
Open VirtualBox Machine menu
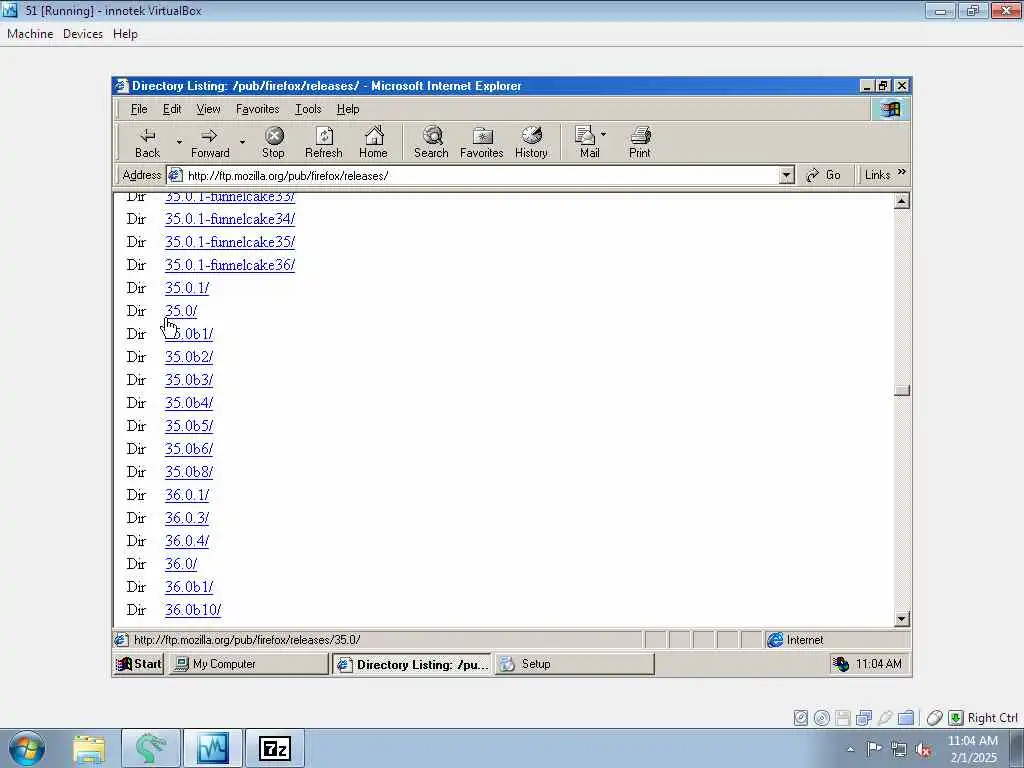click(30, 34)
